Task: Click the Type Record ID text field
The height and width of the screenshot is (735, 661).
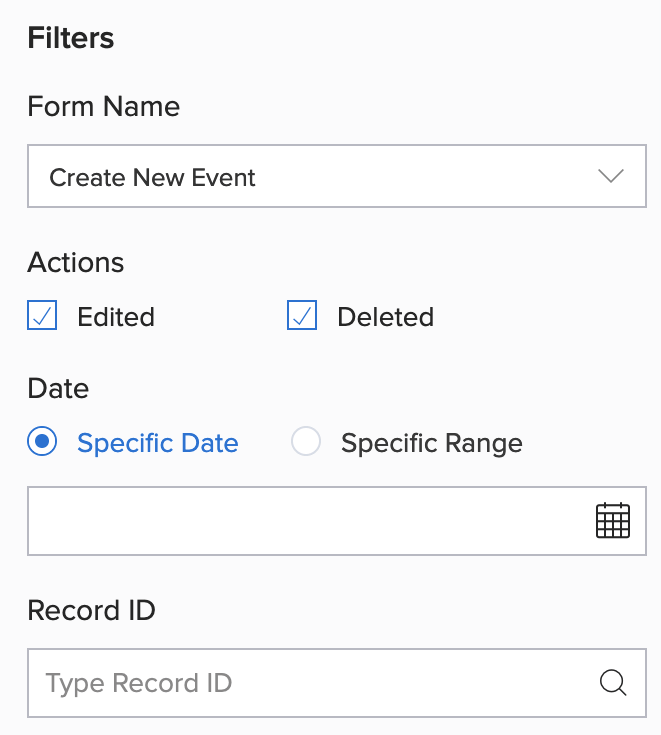Action: tap(300, 683)
